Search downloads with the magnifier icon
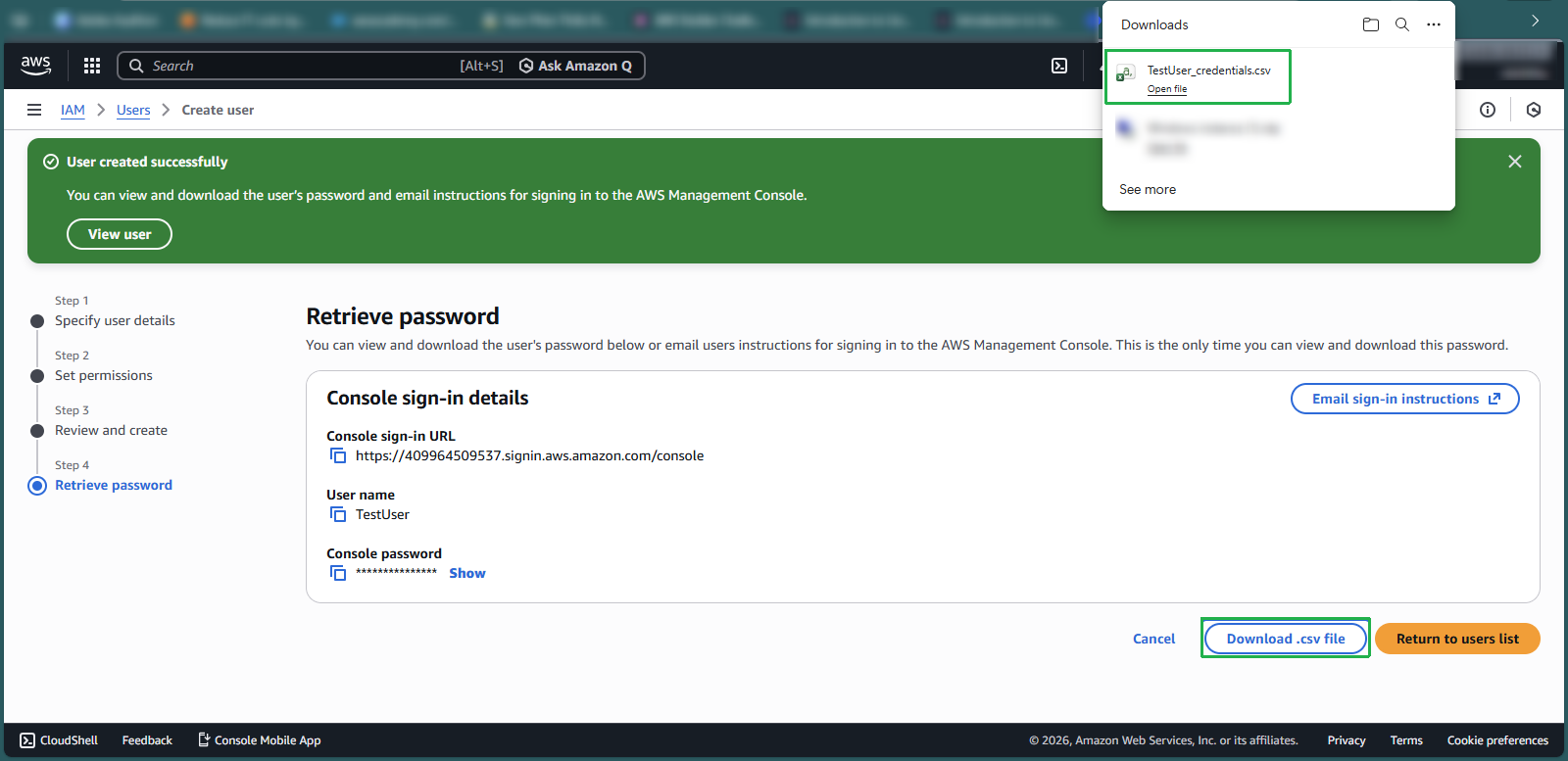Viewport: 1568px width, 761px height. 1402,24
